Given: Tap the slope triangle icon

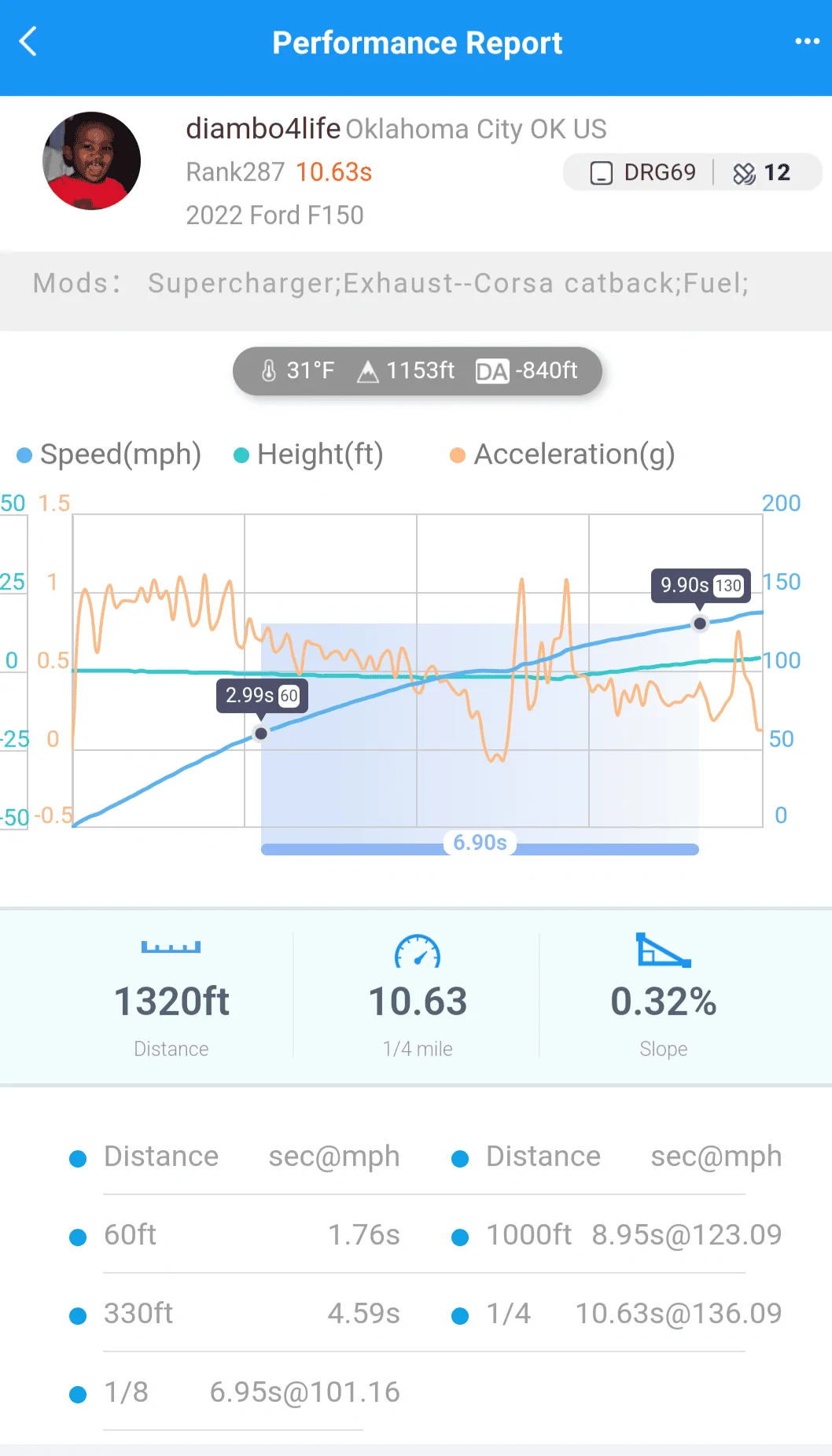Looking at the screenshot, I should [663, 950].
